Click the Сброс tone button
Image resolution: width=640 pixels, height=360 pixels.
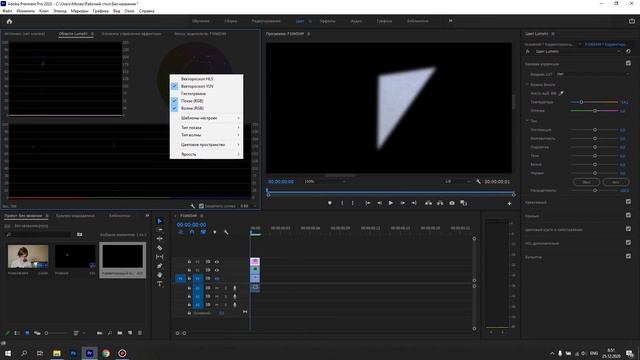(586, 182)
